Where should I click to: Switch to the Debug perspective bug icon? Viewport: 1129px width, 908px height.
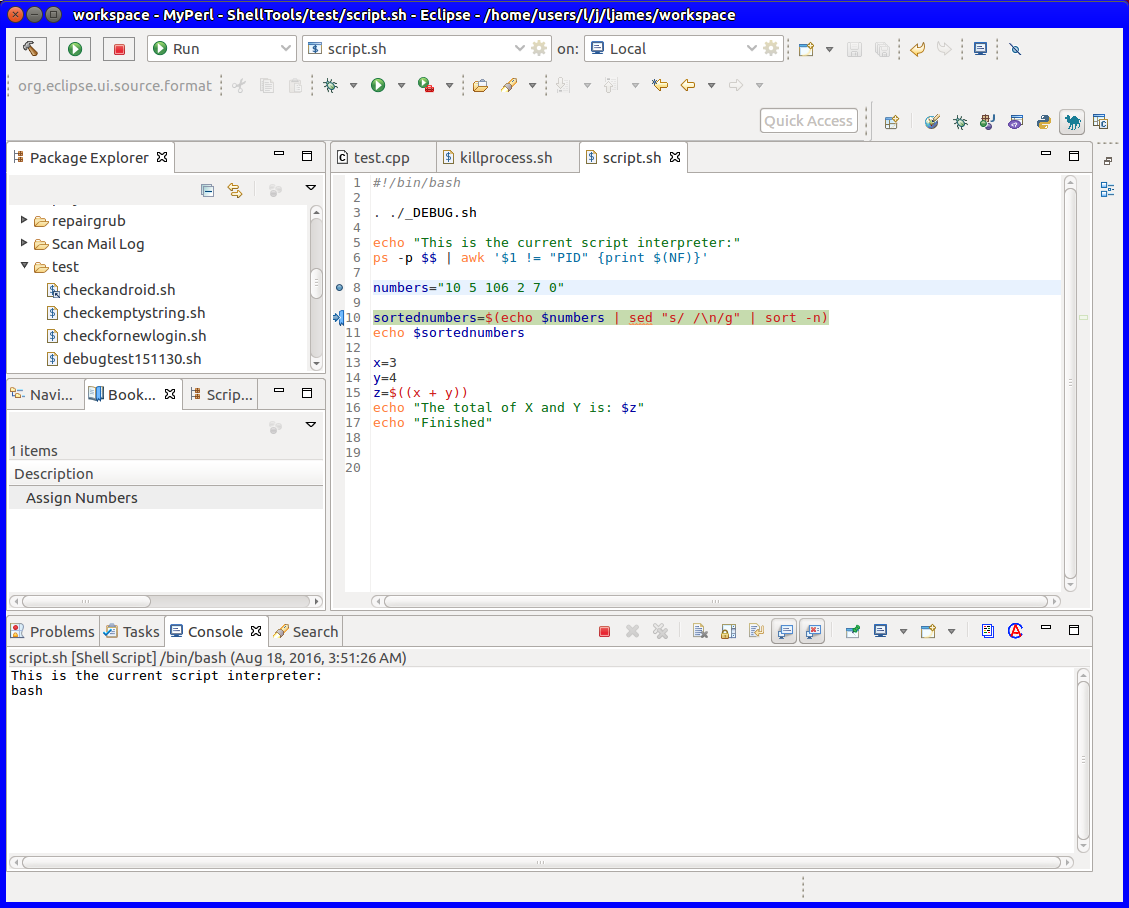point(960,122)
